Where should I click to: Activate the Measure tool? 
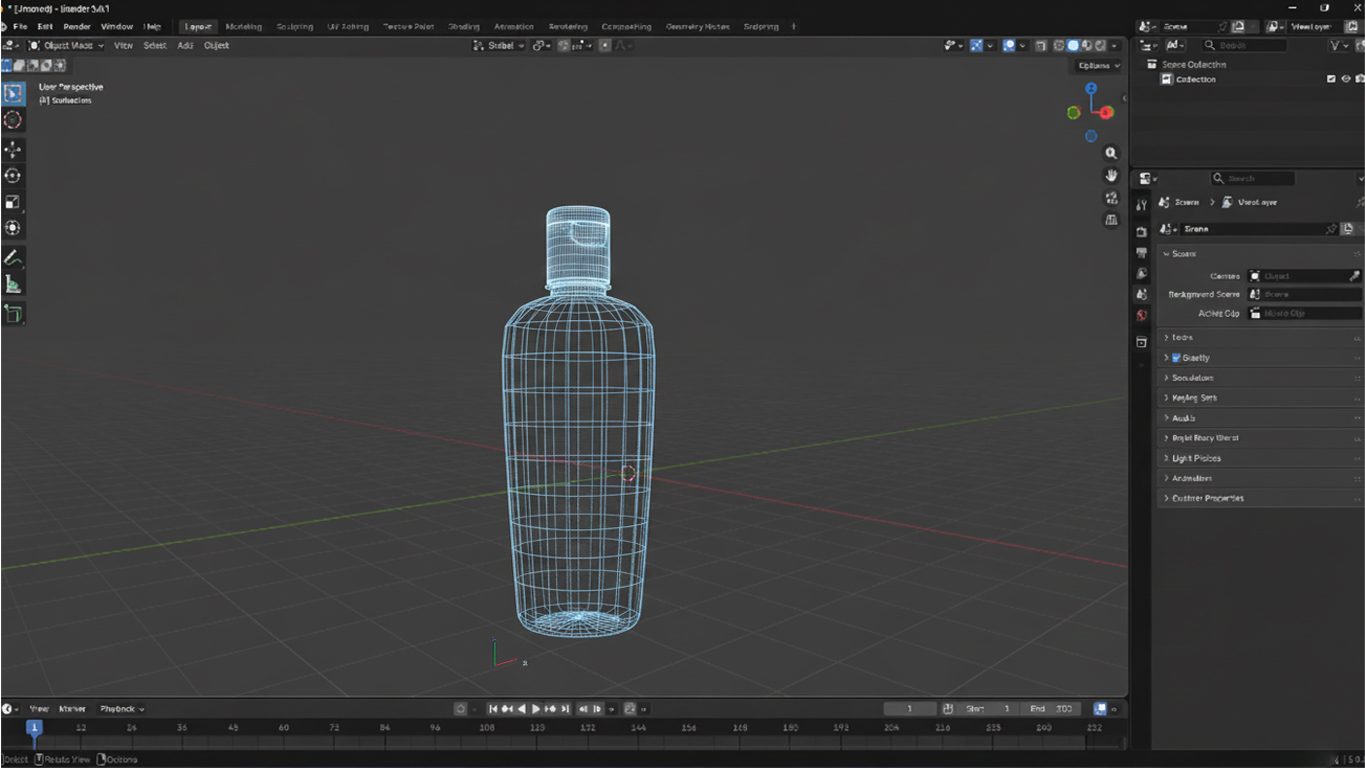(x=13, y=283)
